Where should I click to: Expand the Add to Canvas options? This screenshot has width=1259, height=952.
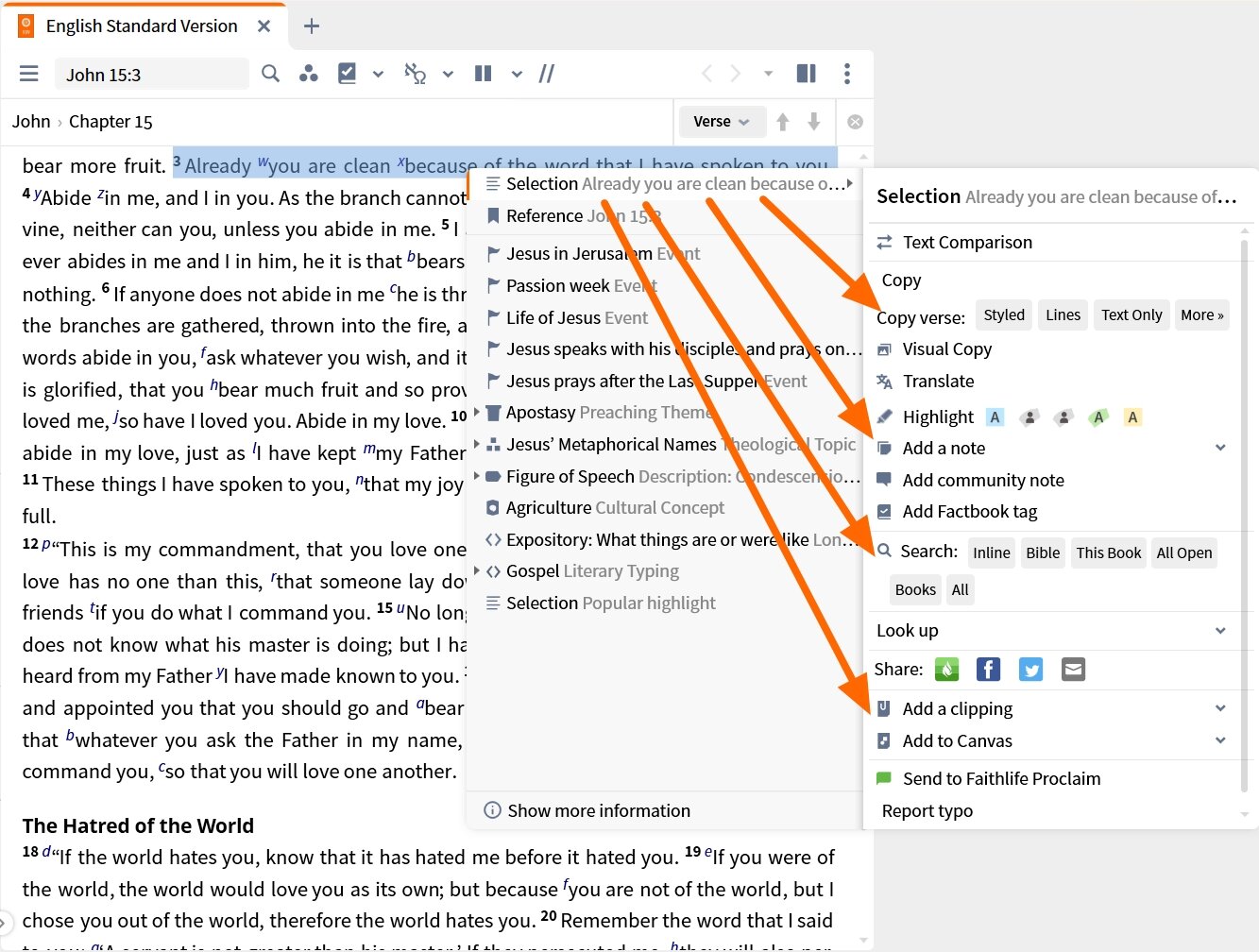tap(1220, 741)
